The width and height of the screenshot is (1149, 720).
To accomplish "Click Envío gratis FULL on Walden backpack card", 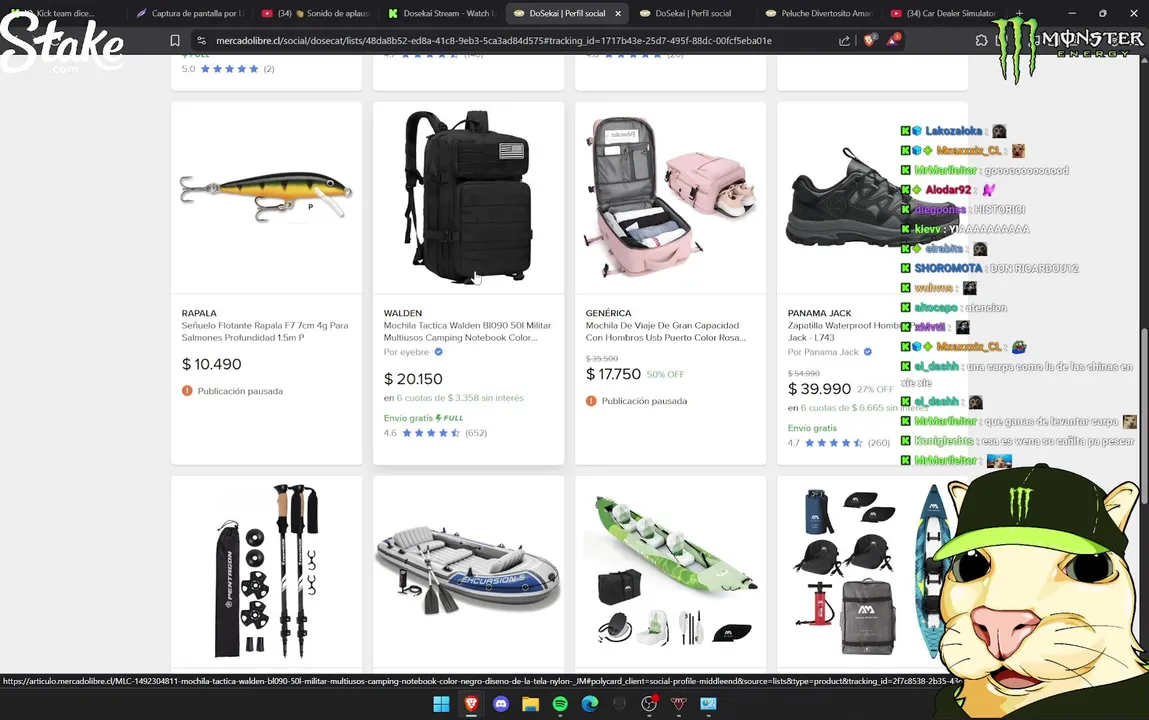I will point(424,418).
